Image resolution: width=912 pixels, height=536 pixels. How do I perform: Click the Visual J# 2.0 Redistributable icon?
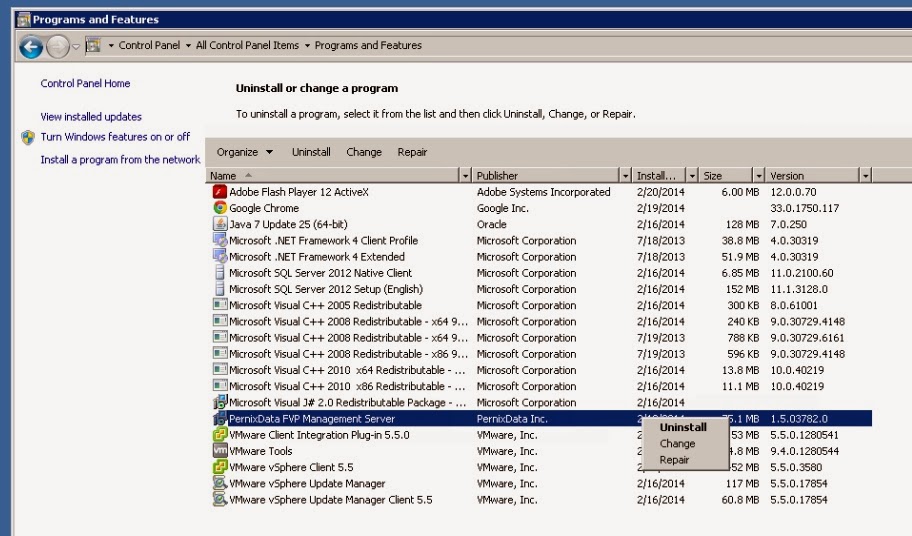tap(219, 402)
